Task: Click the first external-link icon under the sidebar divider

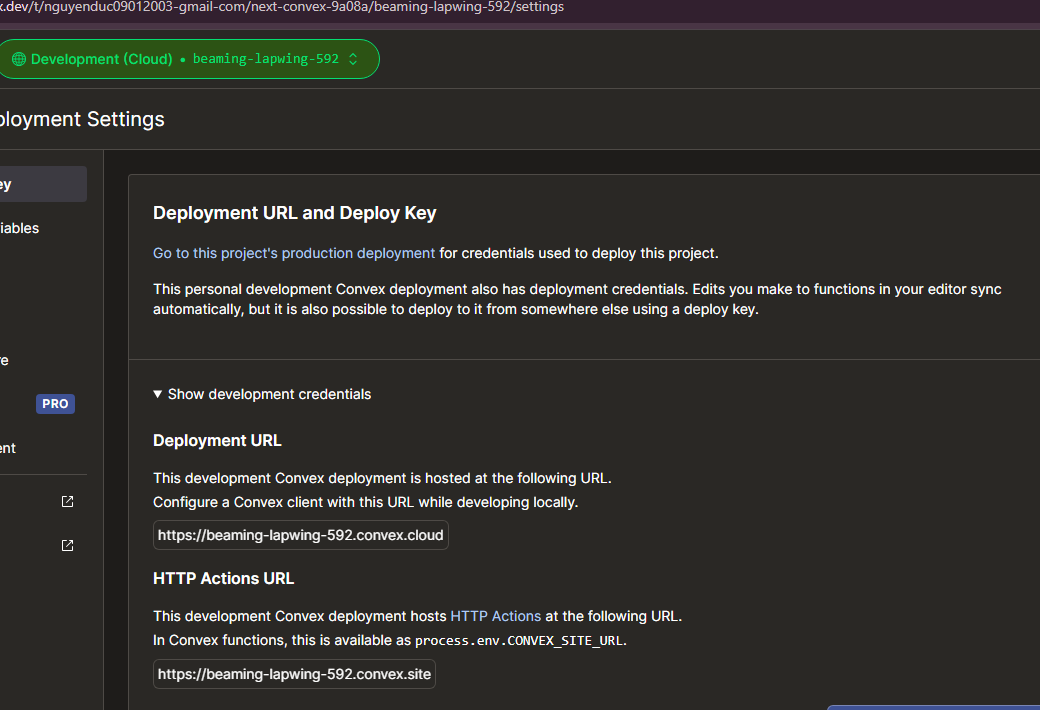Action: [x=68, y=502]
